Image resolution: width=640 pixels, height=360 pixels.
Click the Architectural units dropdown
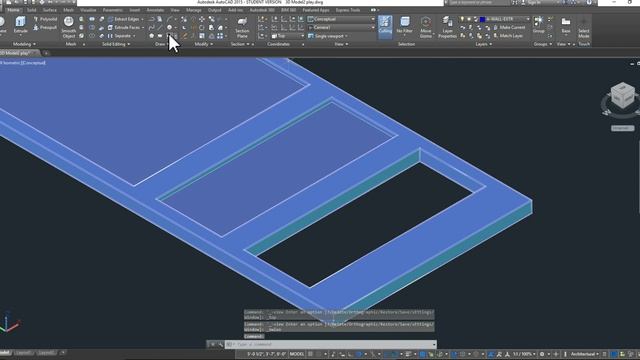tap(585, 354)
